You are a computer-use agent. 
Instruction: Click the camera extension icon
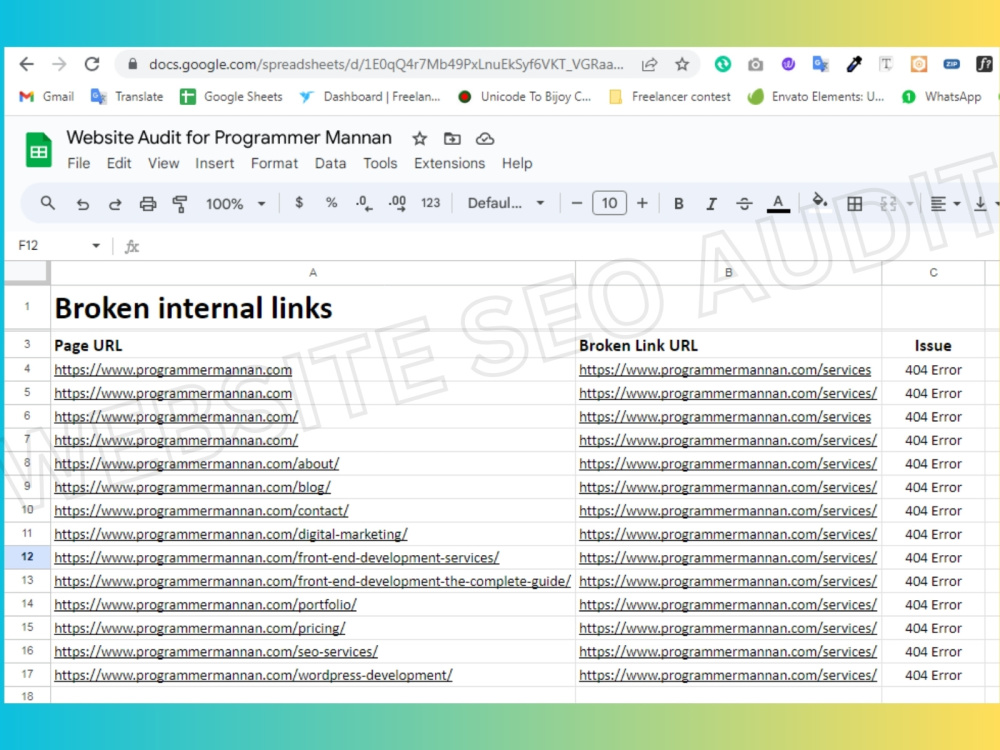(x=755, y=64)
